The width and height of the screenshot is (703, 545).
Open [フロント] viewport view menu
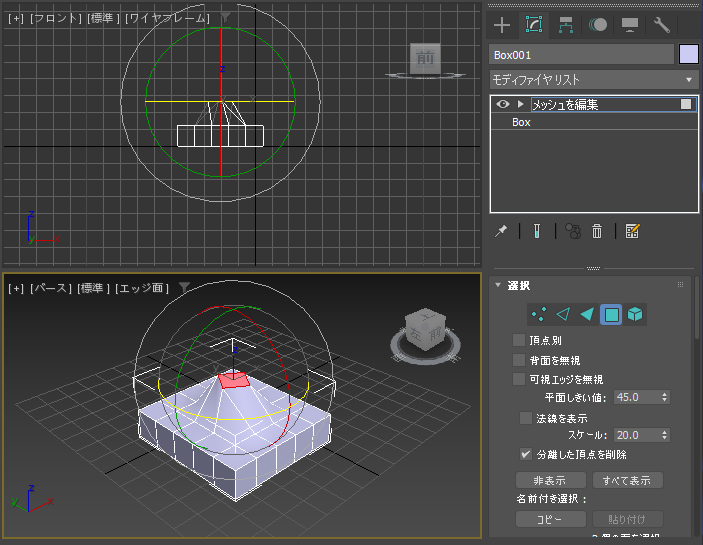point(56,18)
